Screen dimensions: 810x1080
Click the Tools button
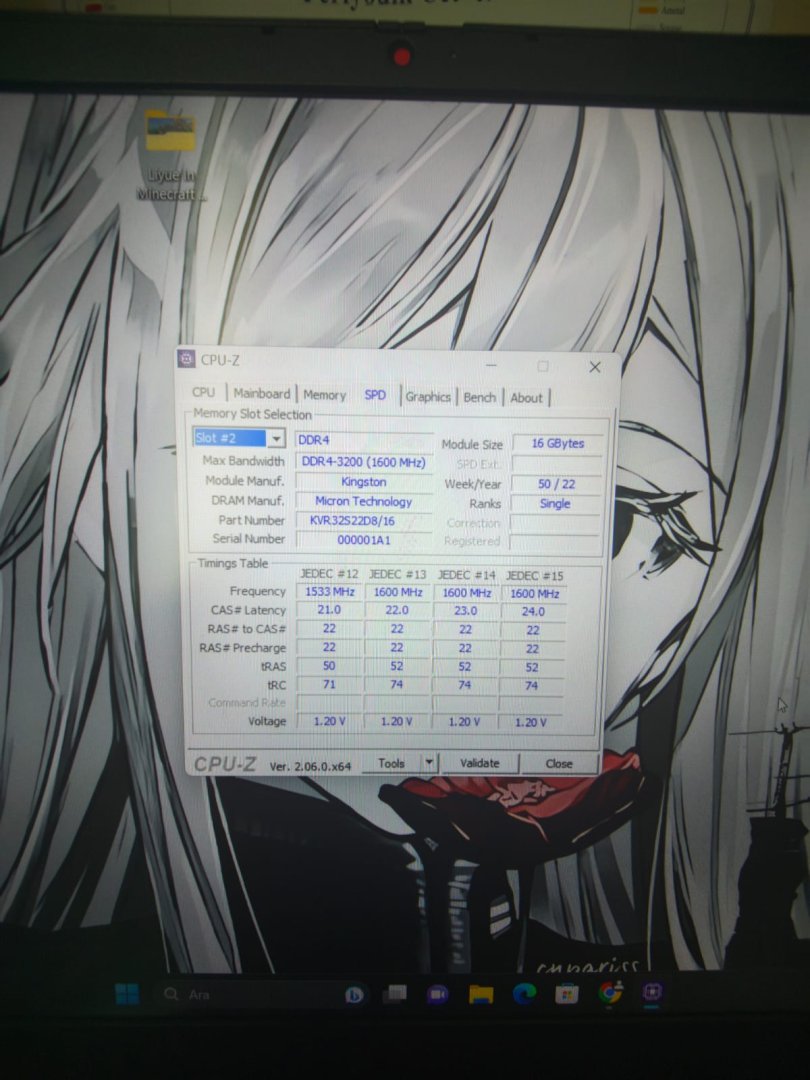coord(391,763)
